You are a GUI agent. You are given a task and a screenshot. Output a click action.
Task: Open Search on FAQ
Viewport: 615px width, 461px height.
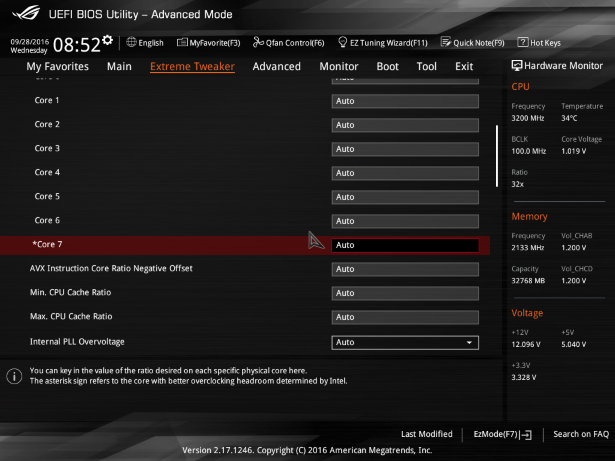pos(581,434)
